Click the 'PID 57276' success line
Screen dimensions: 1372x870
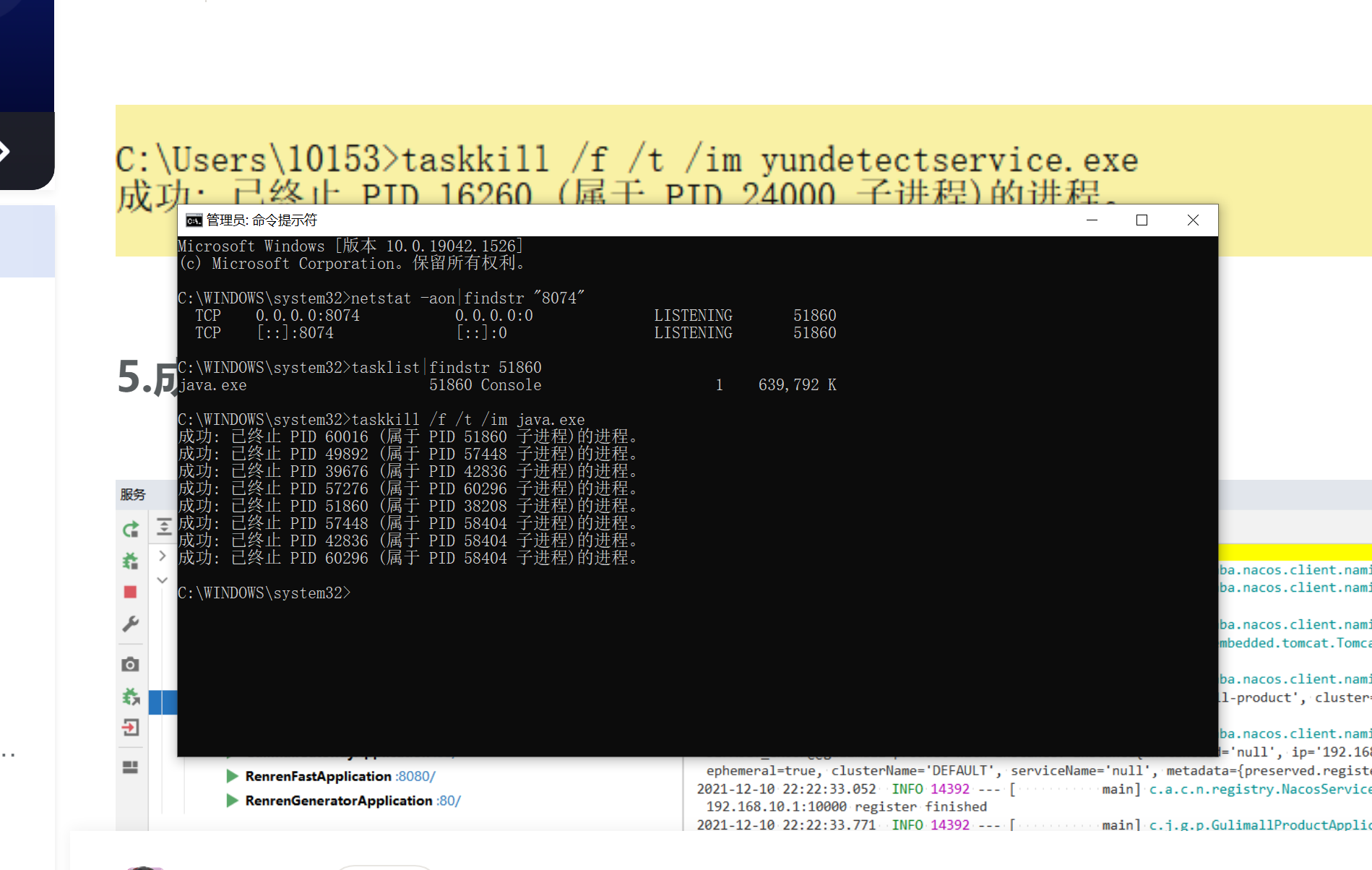click(x=407, y=489)
